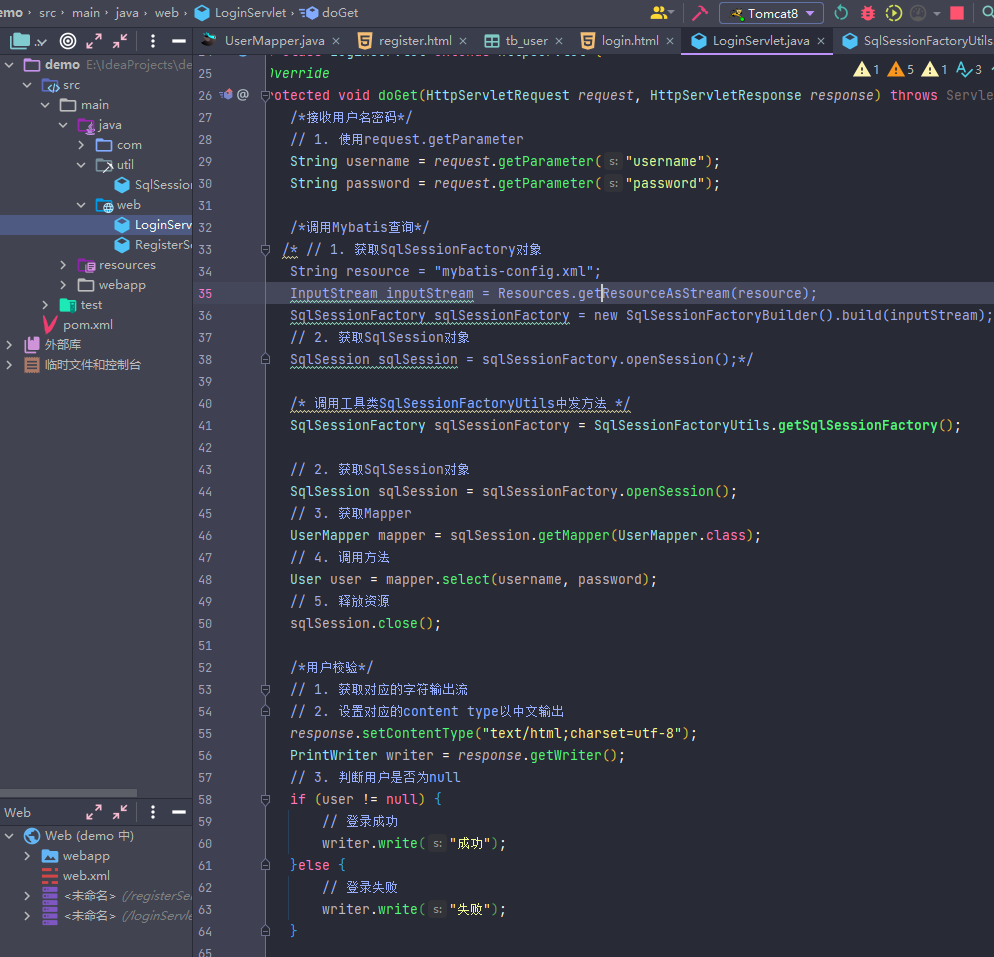Hide the Project panel

coord(179,41)
